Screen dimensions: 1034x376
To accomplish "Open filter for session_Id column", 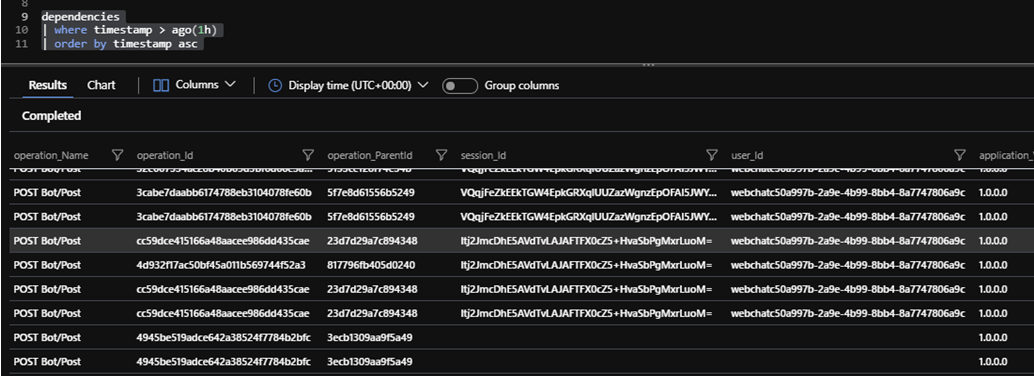I will 712,155.
